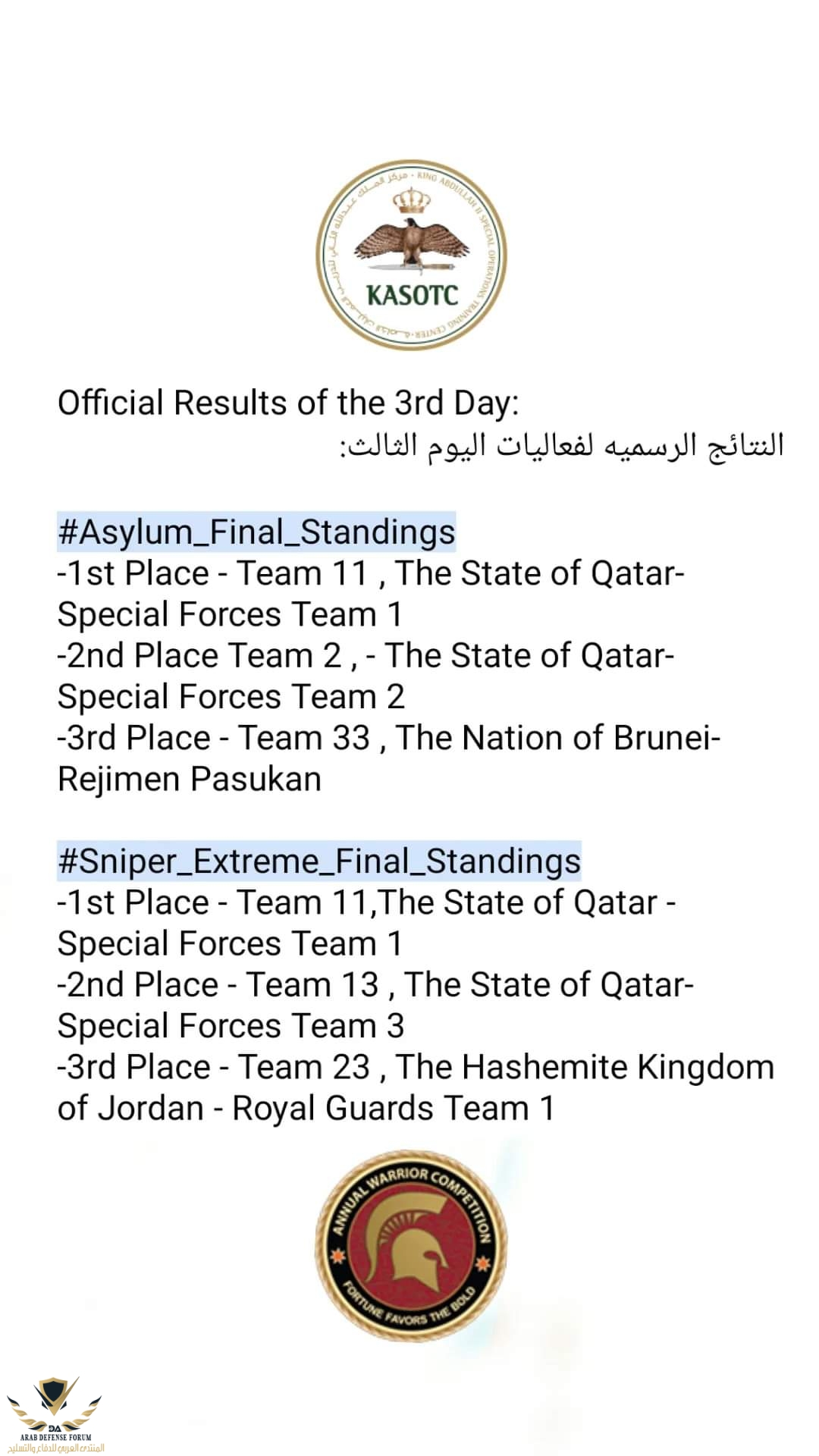The image size is (819, 1456).
Task: Click the Arabic results heading line
Action: click(561, 445)
